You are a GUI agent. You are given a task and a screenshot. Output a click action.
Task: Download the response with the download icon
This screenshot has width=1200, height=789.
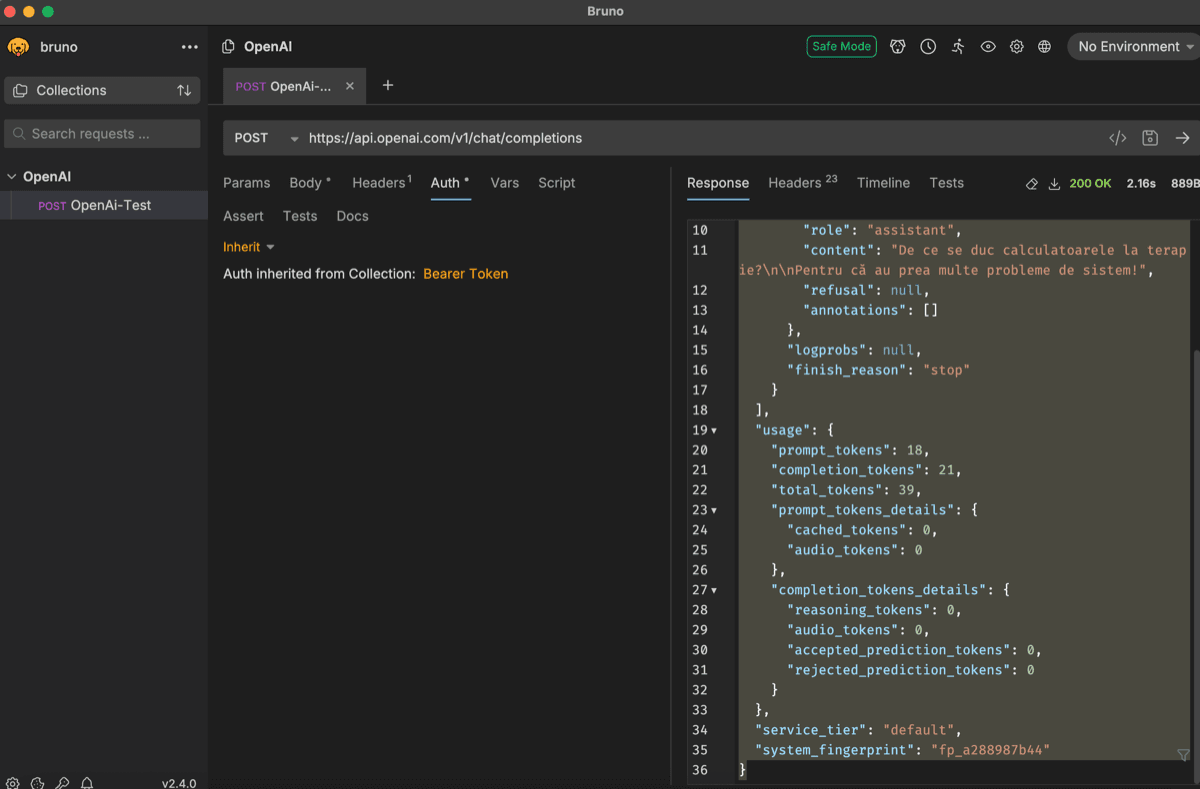1054,184
